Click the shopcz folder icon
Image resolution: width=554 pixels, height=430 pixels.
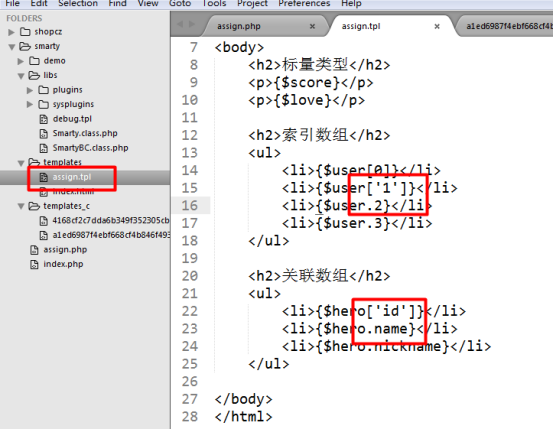25,32
